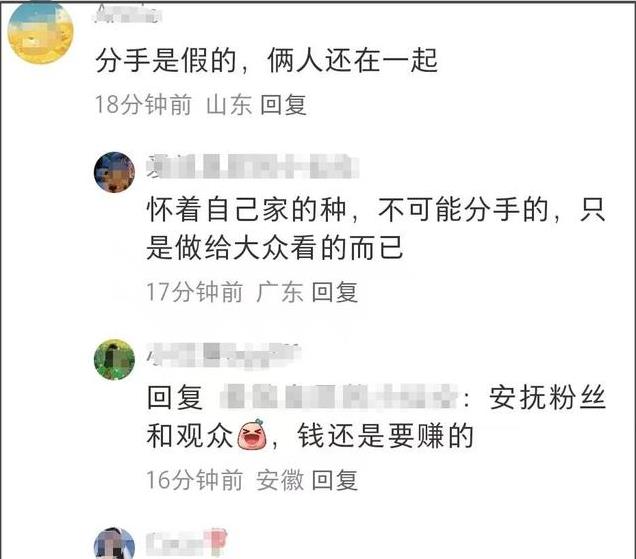
Task: Click the laughing emoji in the third comment
Action: point(251,435)
